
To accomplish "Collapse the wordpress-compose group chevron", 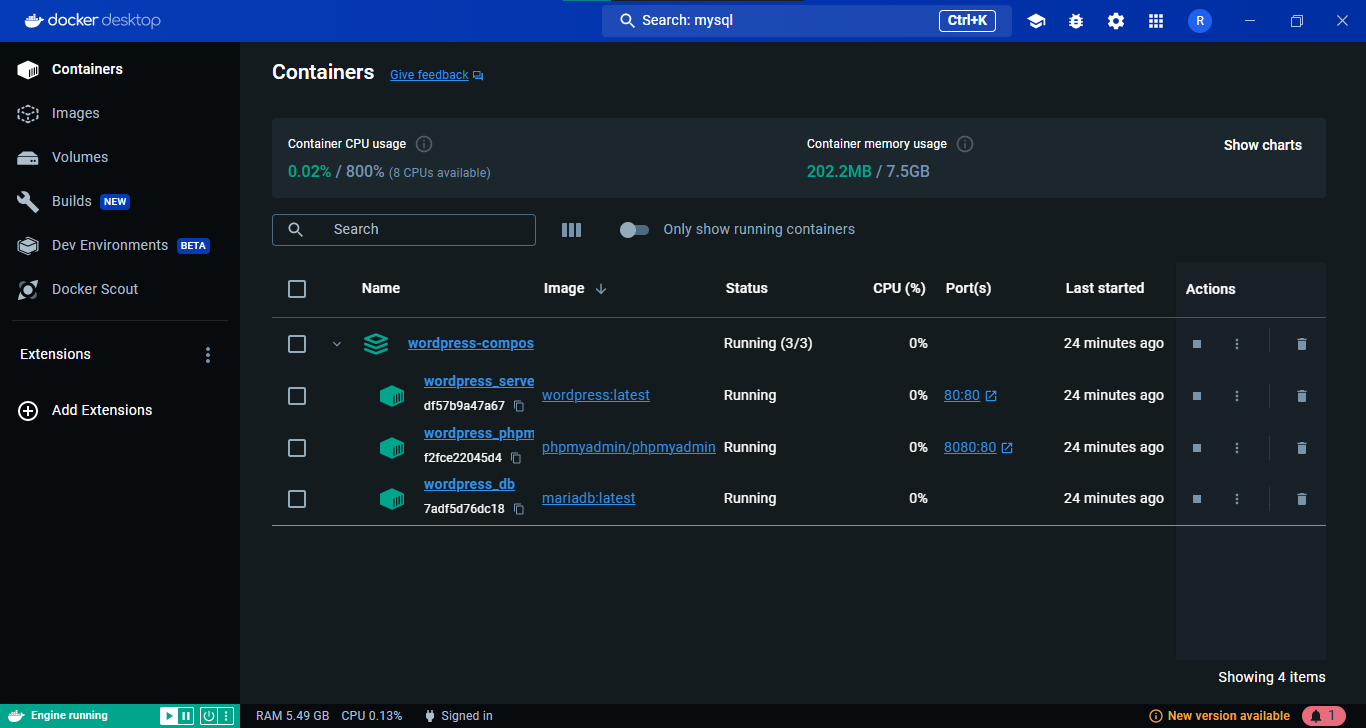I will (x=337, y=344).
